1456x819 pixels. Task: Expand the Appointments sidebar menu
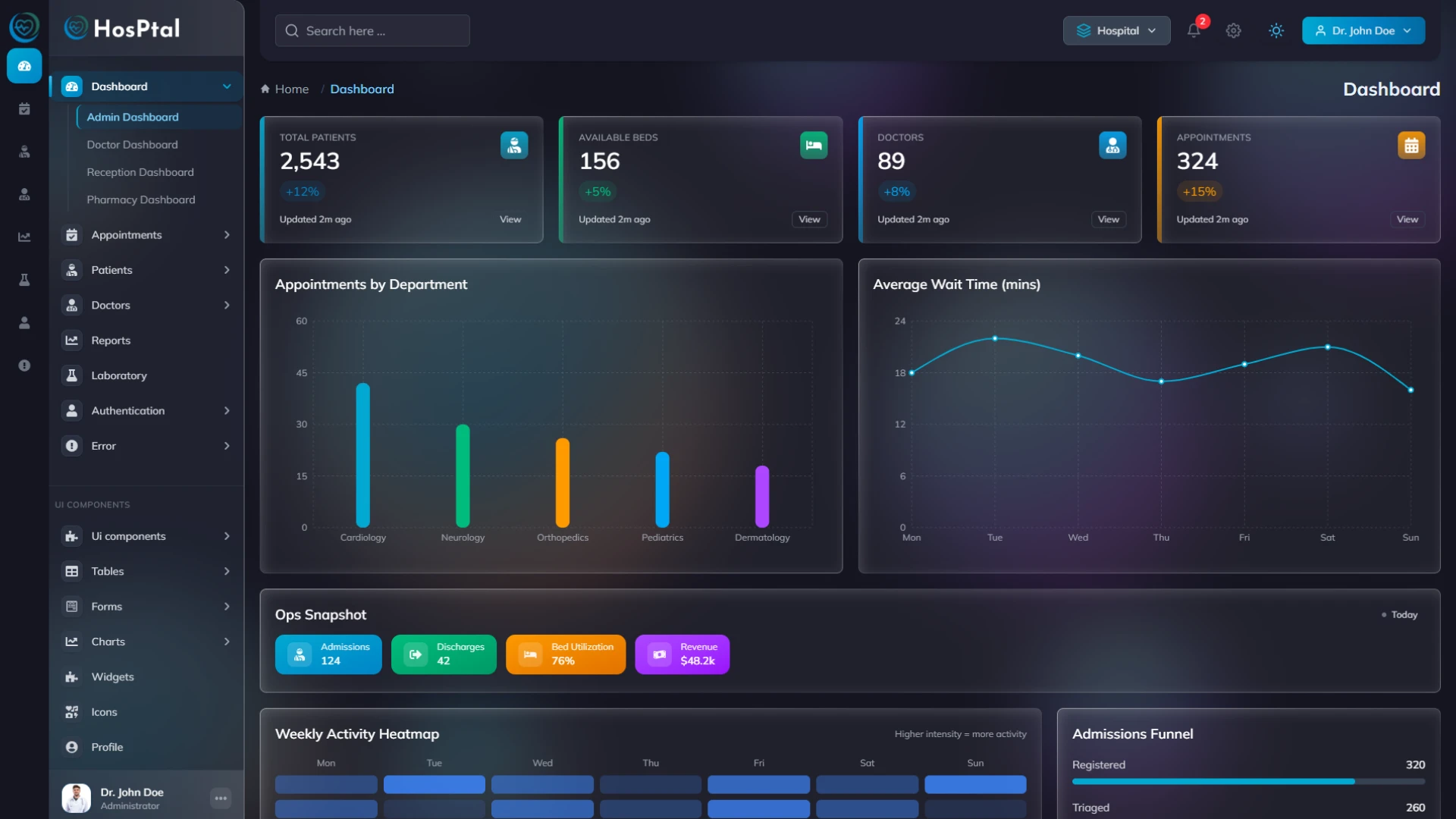[146, 235]
